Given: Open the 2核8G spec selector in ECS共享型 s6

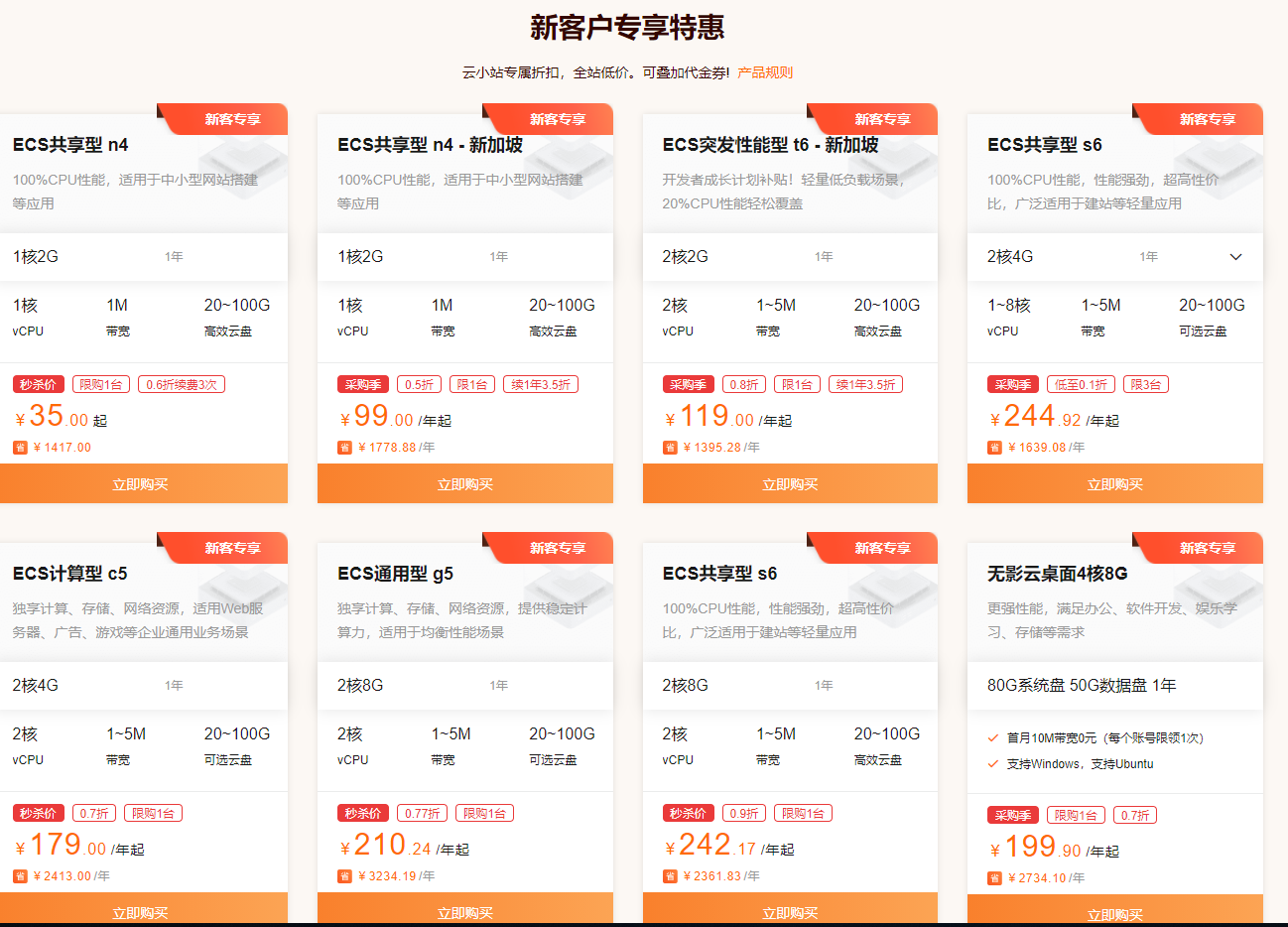Looking at the screenshot, I should coord(790,686).
